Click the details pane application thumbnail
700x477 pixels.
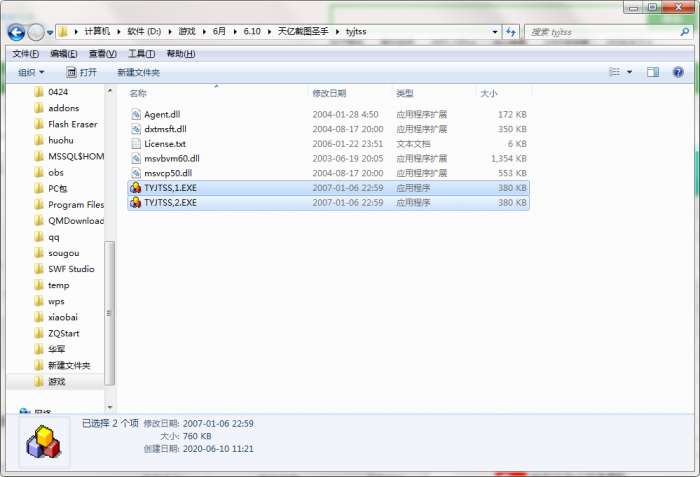point(43,442)
